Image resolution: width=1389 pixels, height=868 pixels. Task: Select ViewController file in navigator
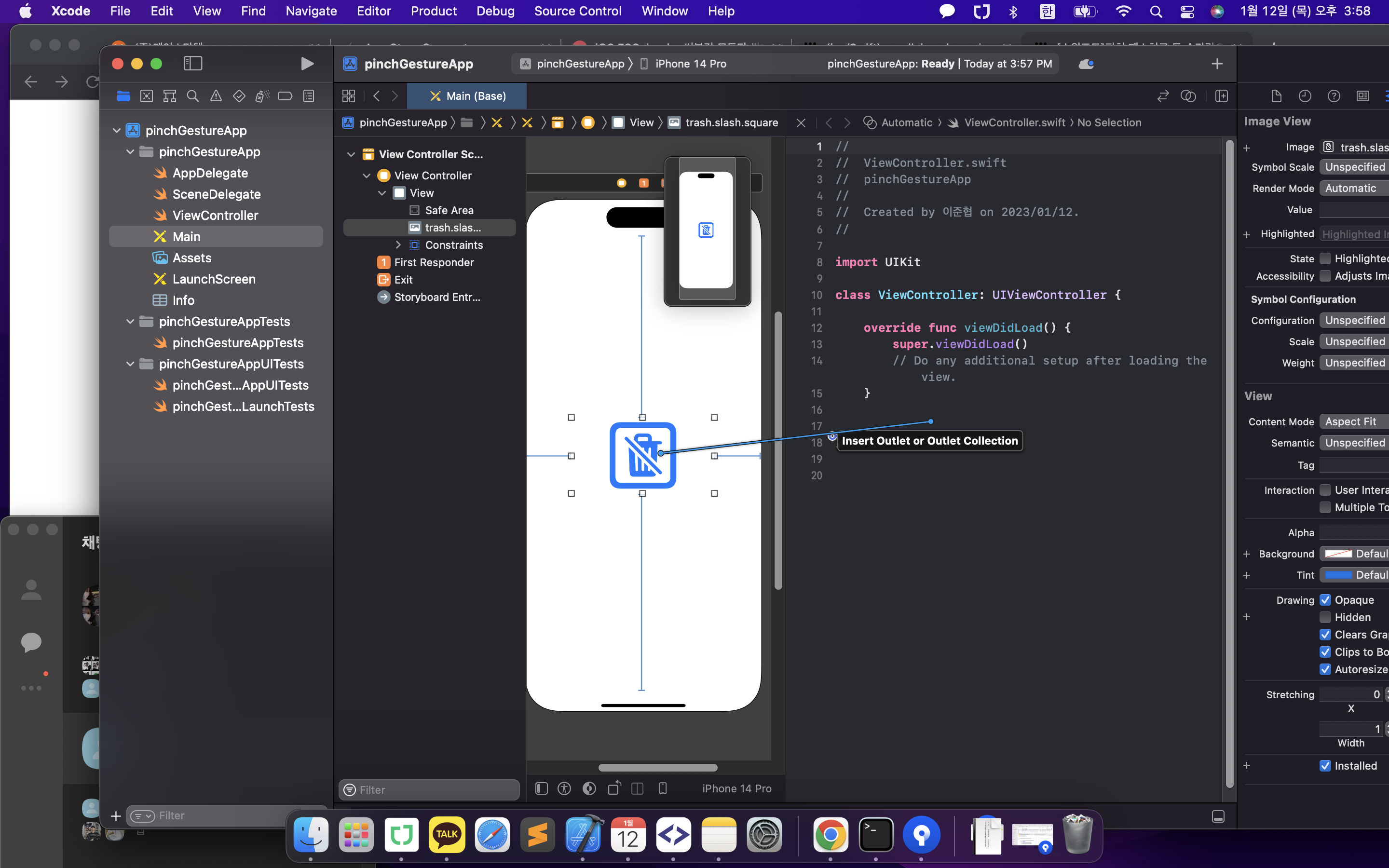215,215
